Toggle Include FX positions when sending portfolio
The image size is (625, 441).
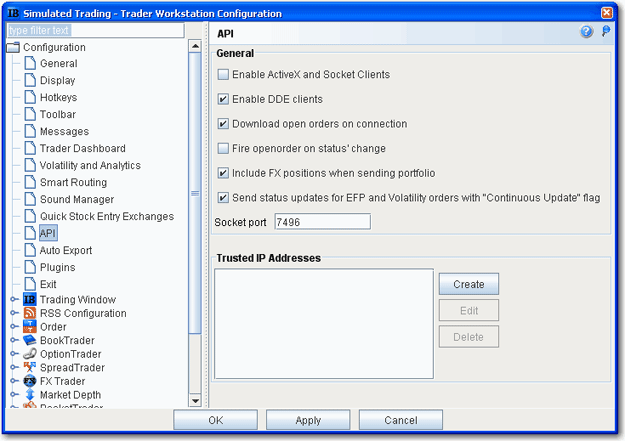(x=223, y=173)
